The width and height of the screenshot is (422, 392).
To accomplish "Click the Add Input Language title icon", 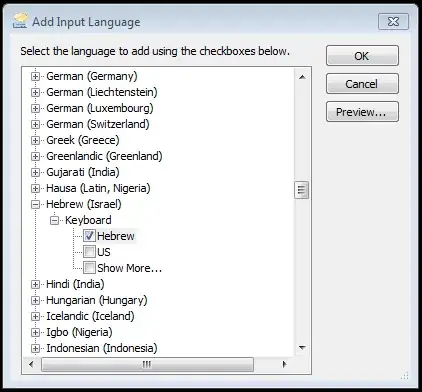I will click(20, 21).
